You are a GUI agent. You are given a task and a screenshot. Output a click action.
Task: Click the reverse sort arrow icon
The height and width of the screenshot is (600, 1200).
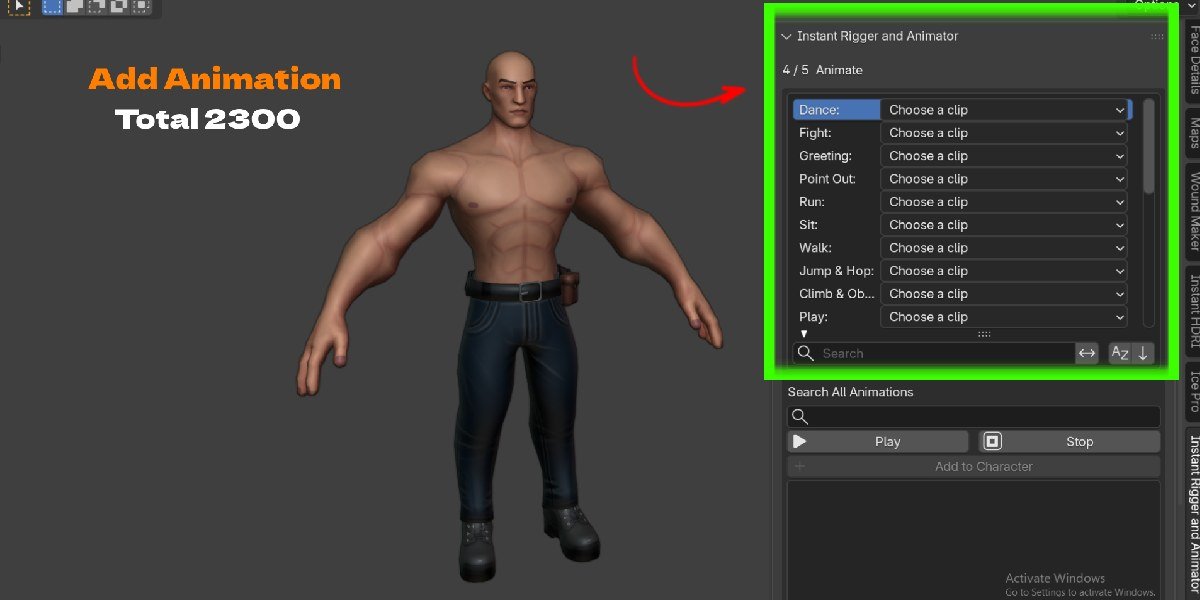1143,353
